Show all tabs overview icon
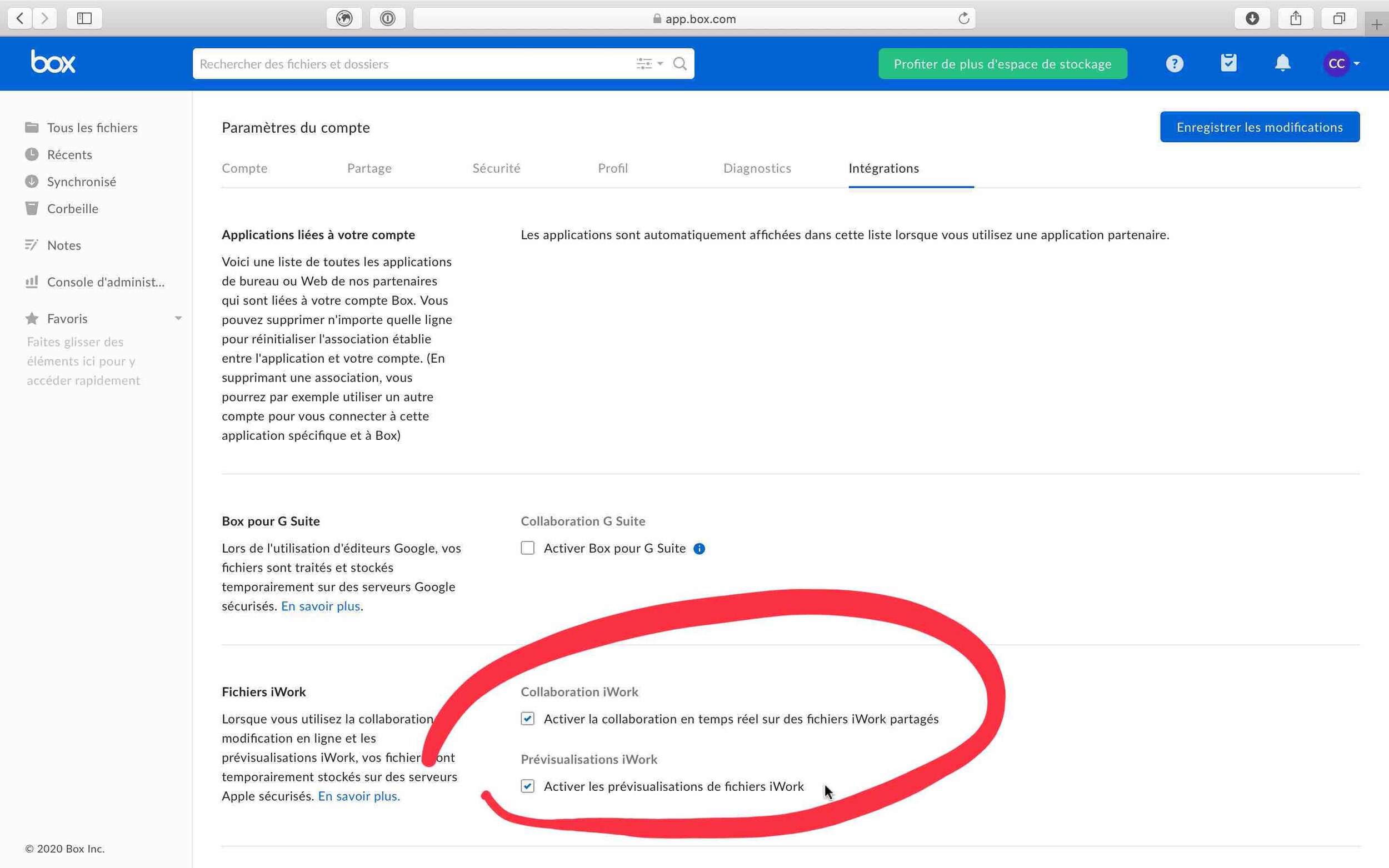Image resolution: width=1389 pixels, height=868 pixels. point(1339,18)
